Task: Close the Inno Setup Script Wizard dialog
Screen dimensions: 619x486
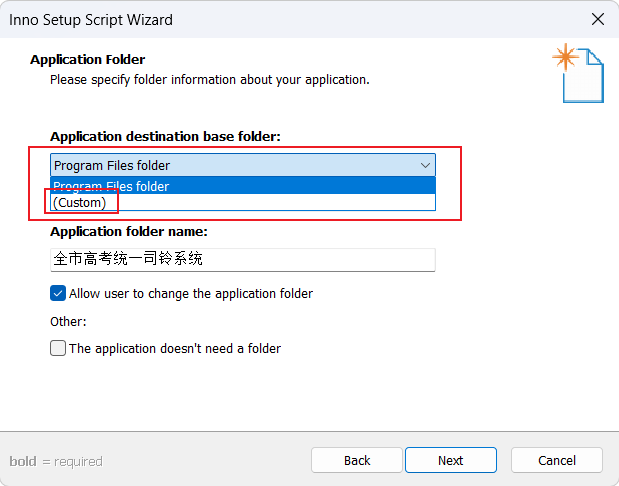Action: click(598, 19)
